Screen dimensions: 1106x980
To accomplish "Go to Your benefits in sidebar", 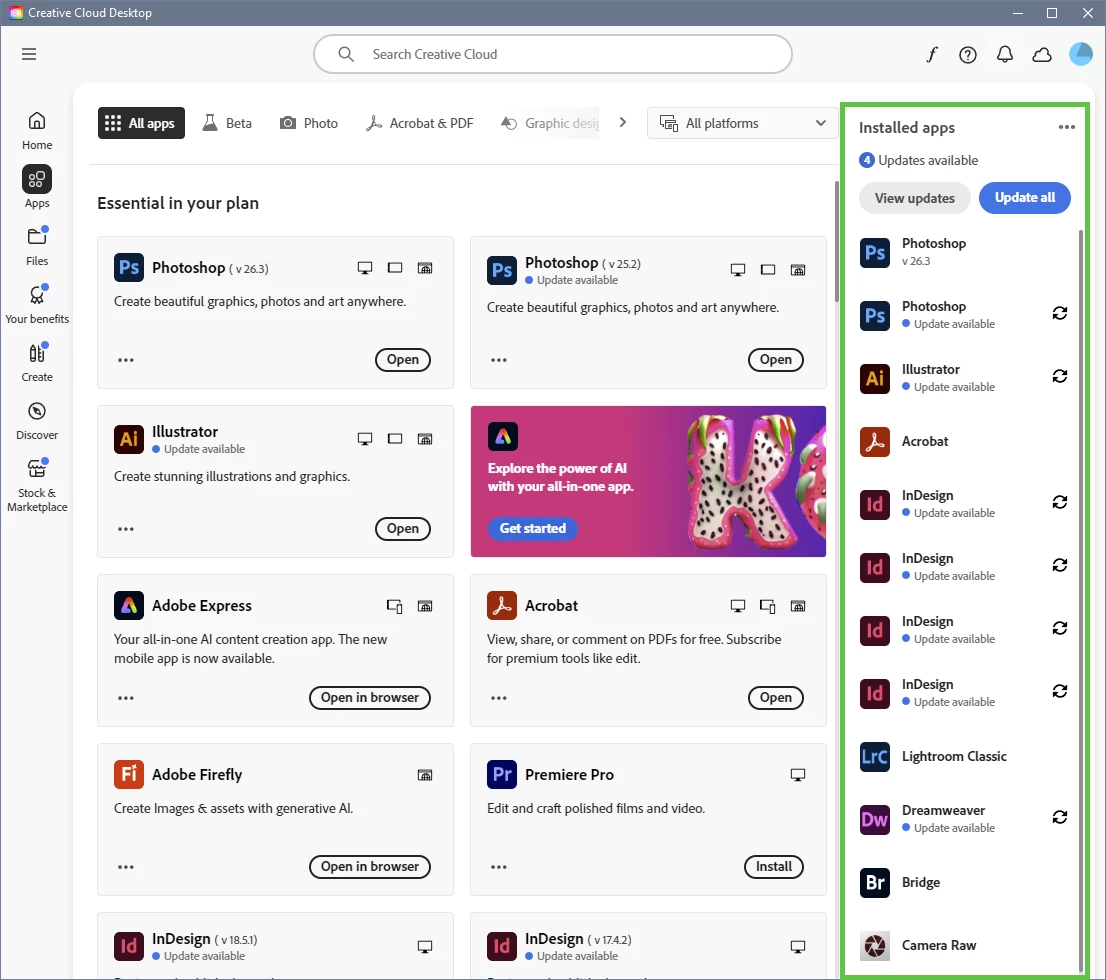I will coord(37,304).
